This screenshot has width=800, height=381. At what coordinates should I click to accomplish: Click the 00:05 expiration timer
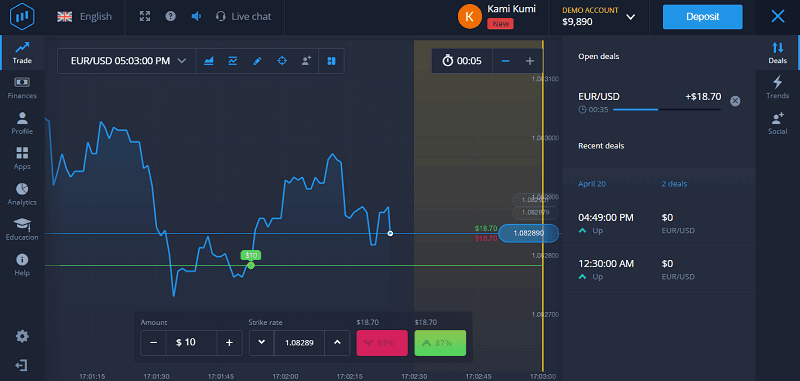[462, 61]
